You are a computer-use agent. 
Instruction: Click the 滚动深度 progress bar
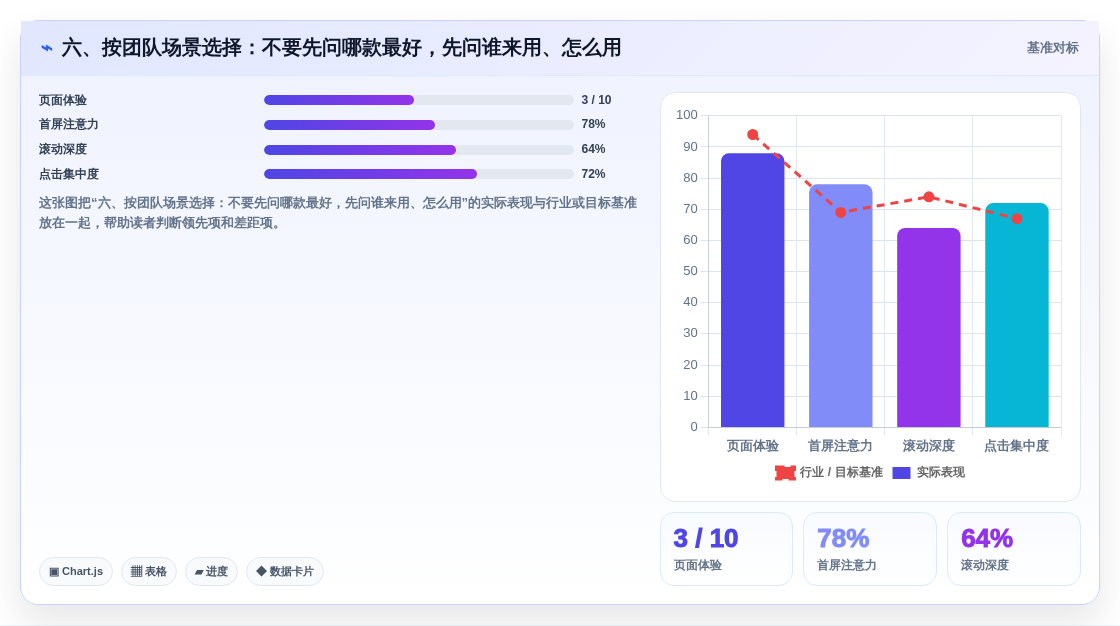[x=419, y=150]
